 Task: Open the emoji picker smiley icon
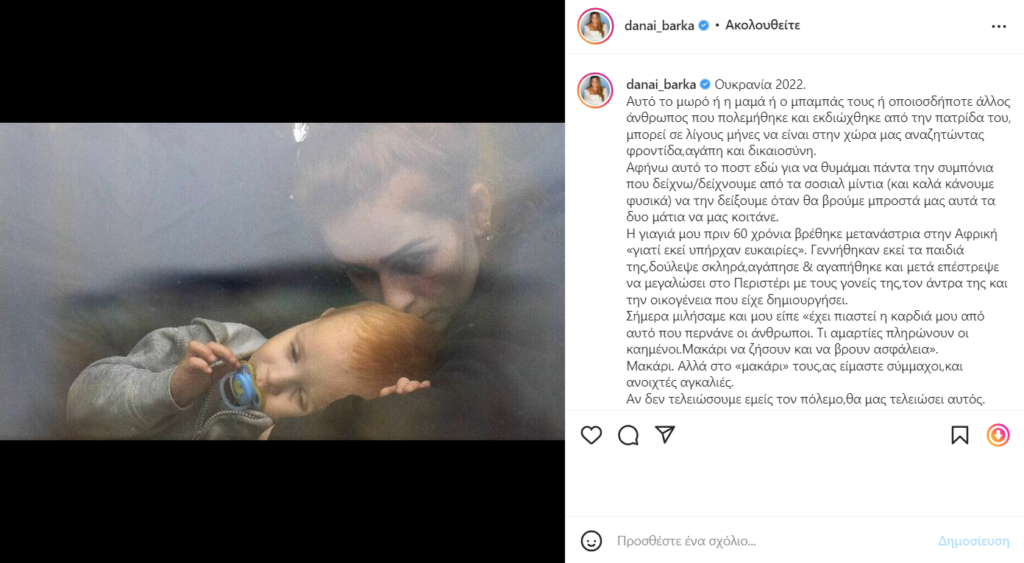(591, 541)
